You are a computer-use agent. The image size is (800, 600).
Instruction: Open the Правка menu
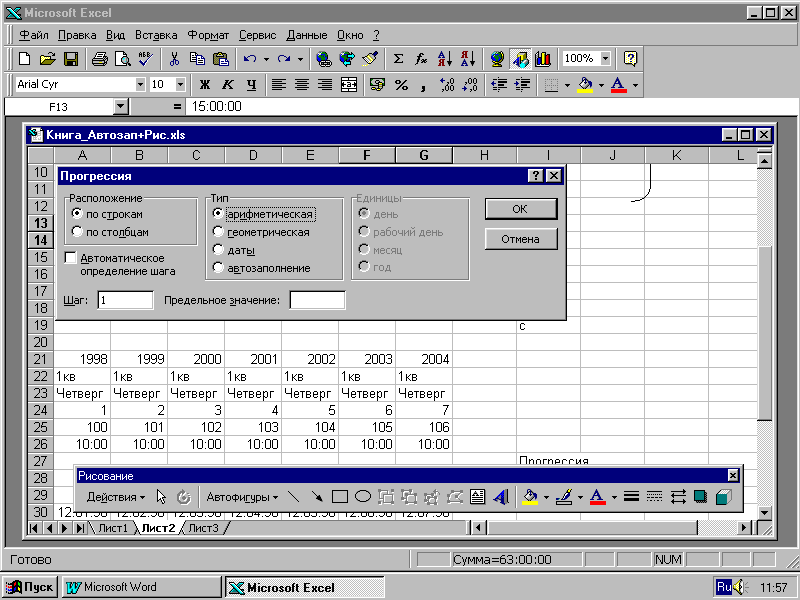pyautogui.click(x=77, y=35)
